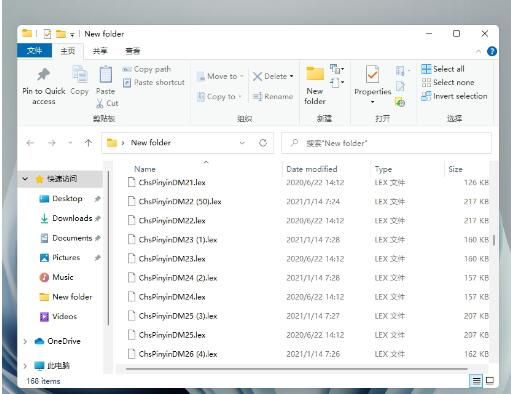Click the horizontal scrollbar of file list
Viewport: 511px width, 394px height.
(x=296, y=369)
